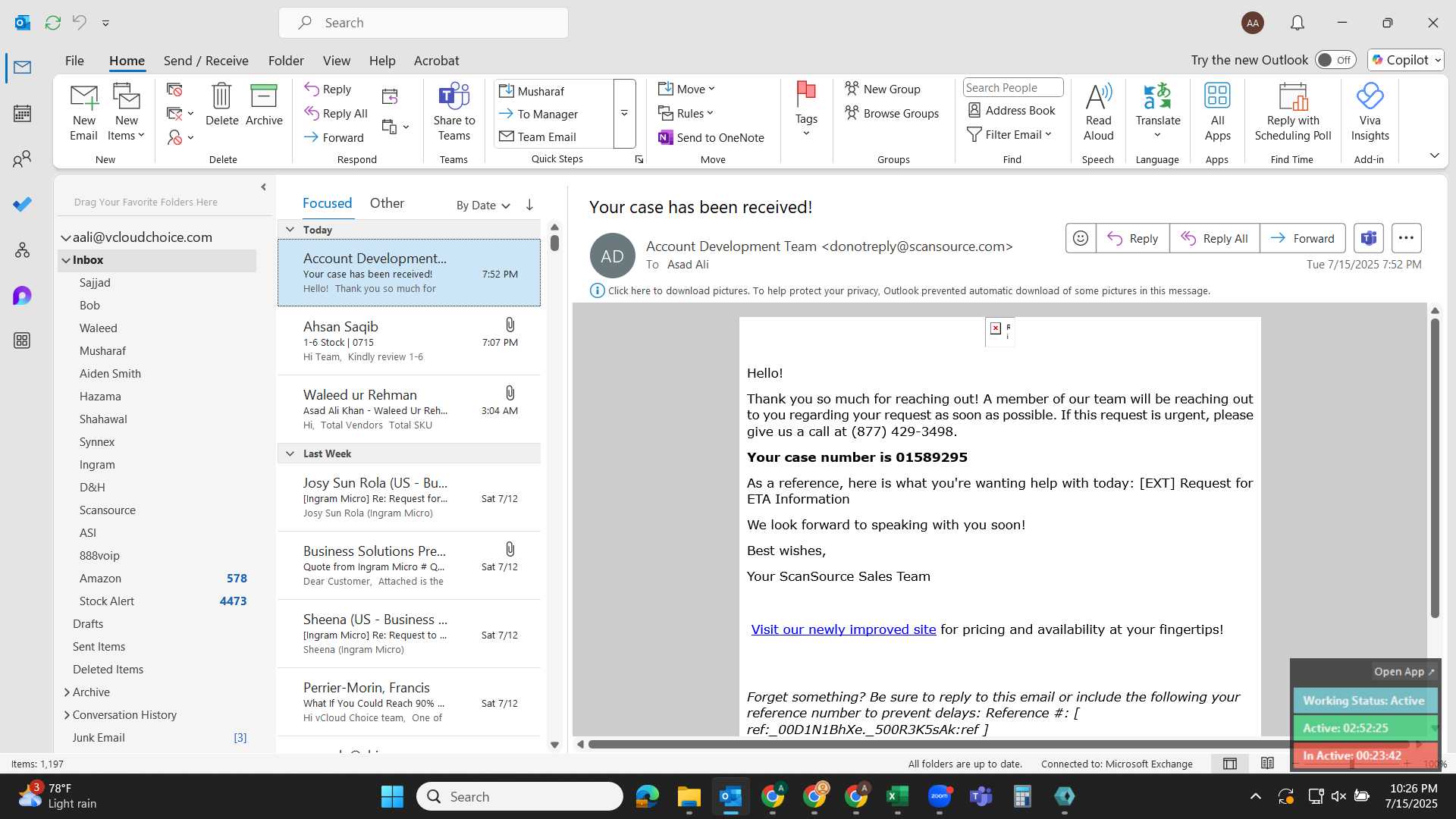Click Reply All in the reading pane

pyautogui.click(x=1214, y=238)
